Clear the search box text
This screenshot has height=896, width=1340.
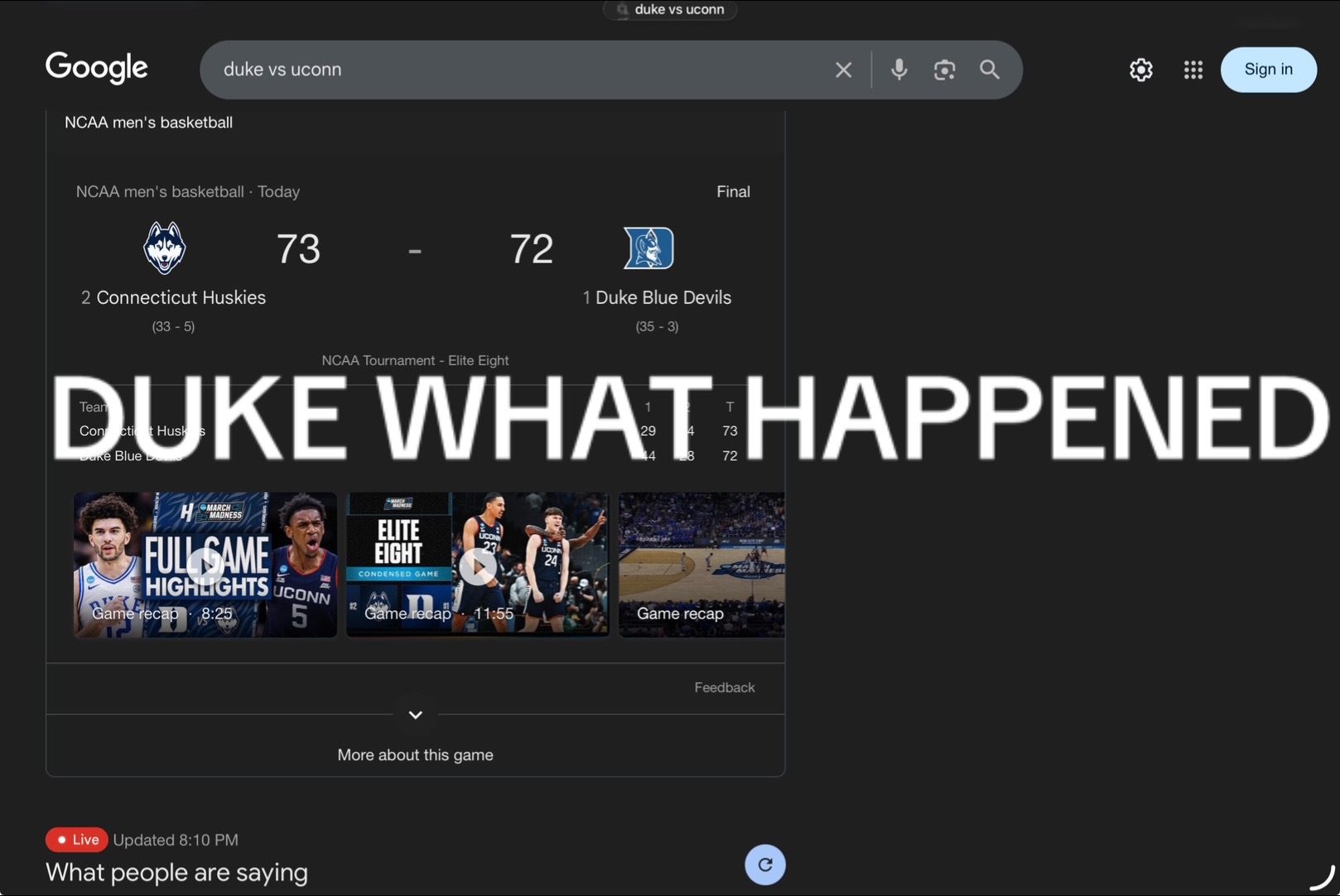coord(843,70)
